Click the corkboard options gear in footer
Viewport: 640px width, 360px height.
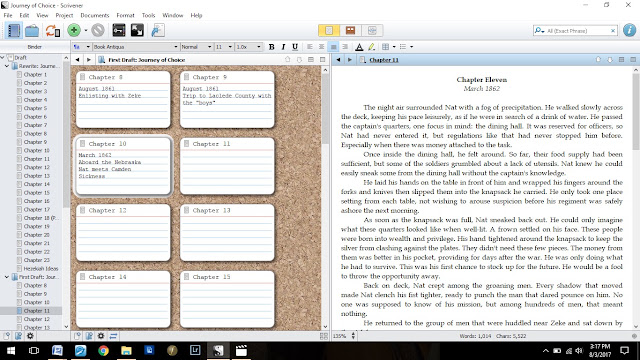point(101,336)
